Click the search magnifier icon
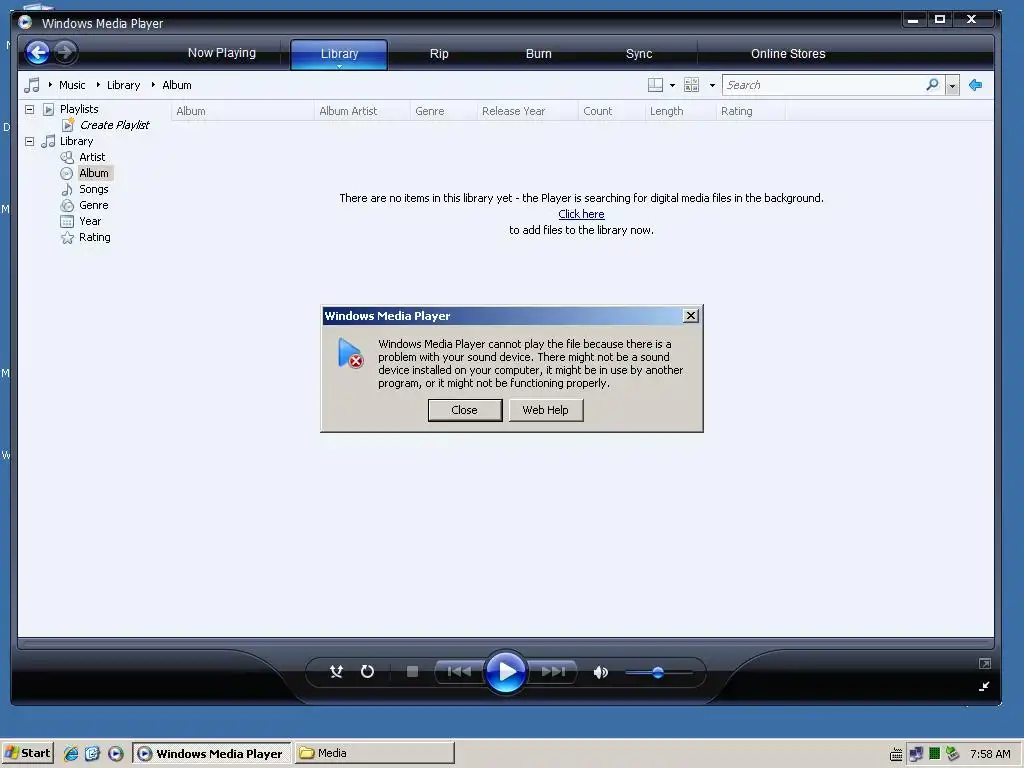The height and width of the screenshot is (768, 1024). (933, 85)
